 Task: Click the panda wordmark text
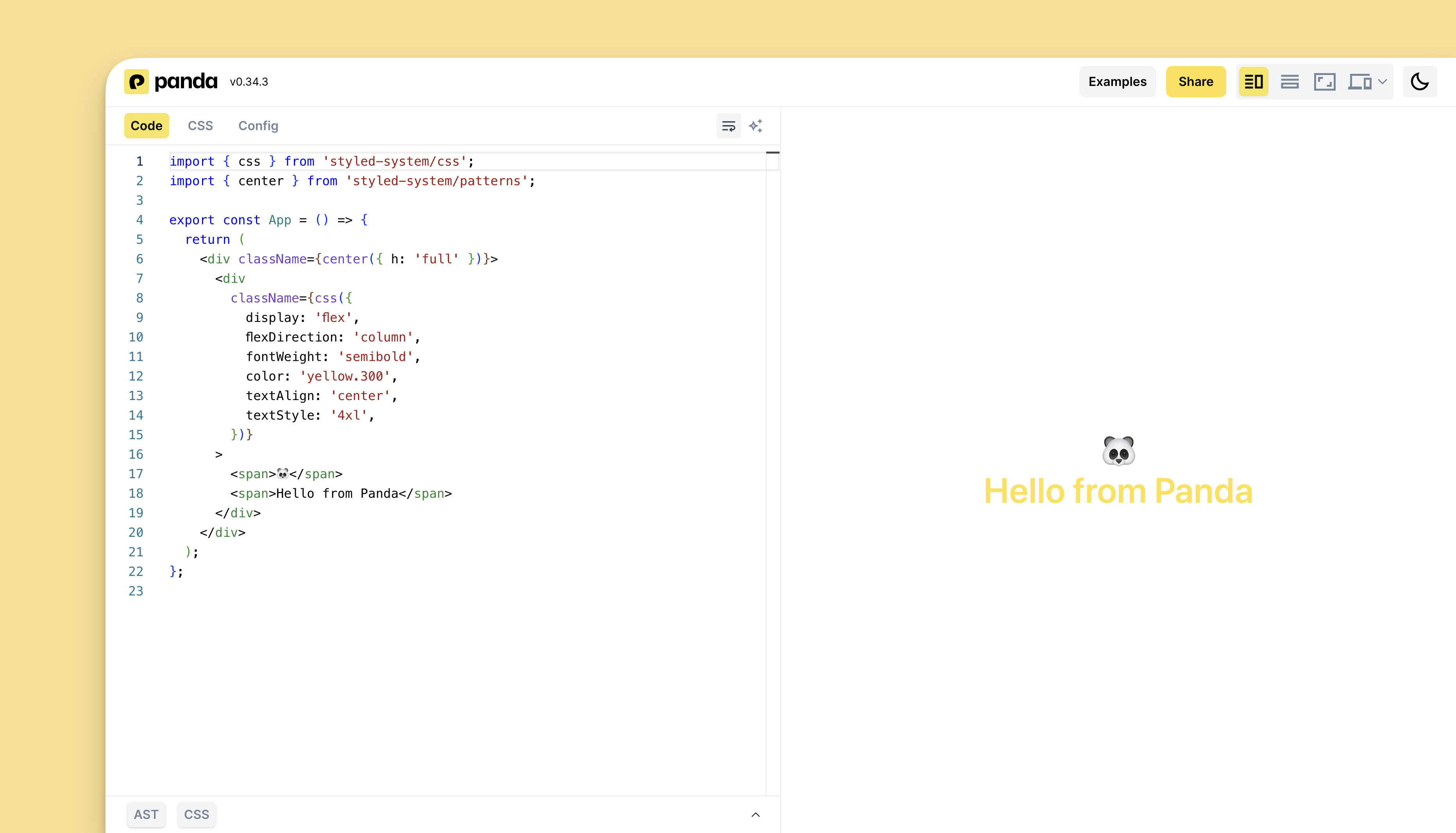pos(186,82)
